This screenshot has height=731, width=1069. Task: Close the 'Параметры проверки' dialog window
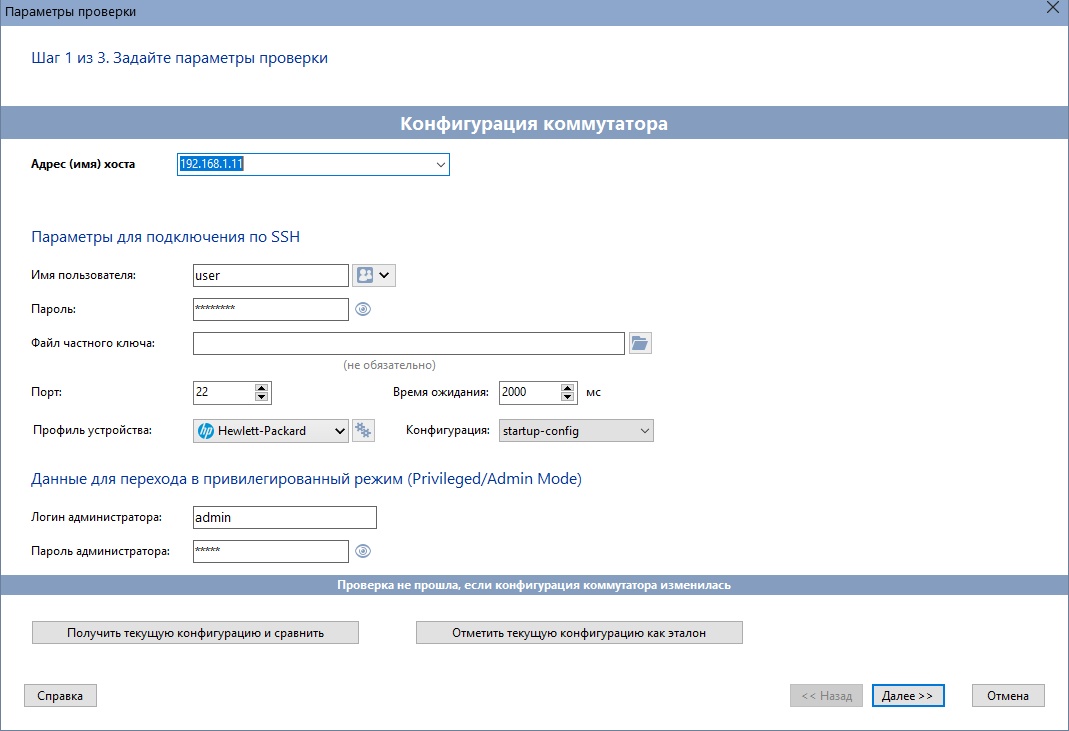[1052, 9]
